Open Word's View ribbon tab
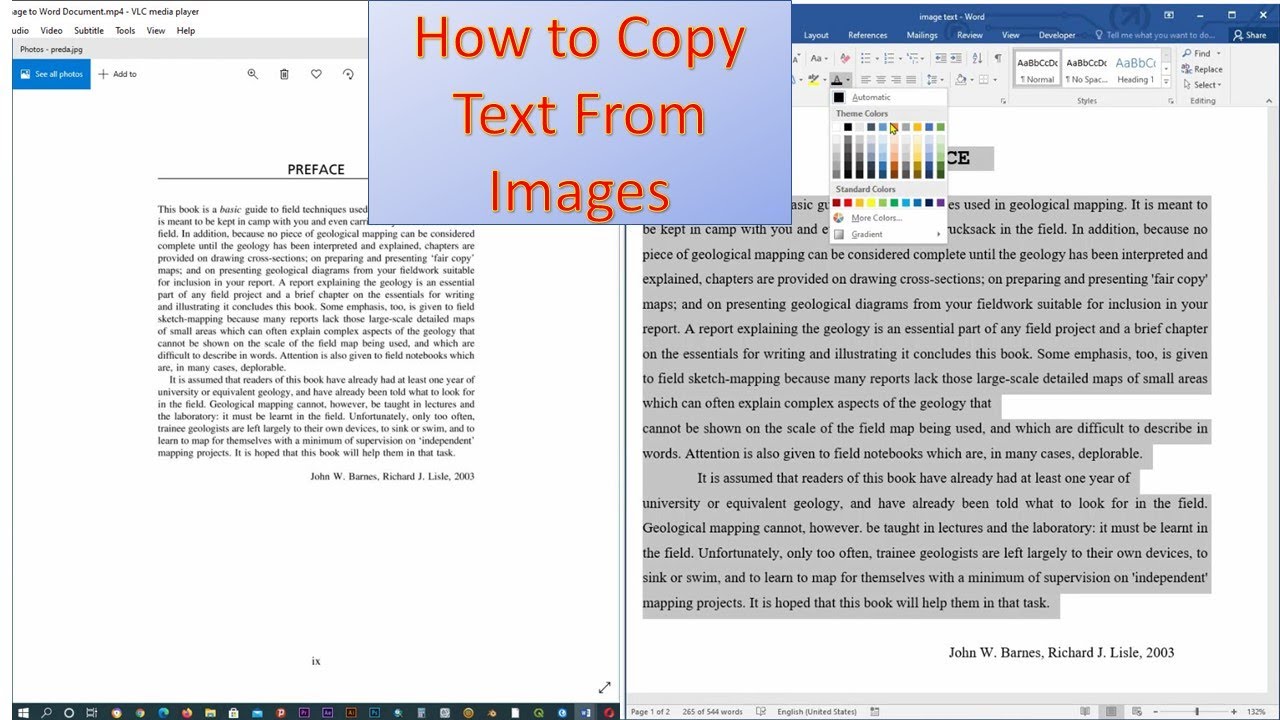 point(1012,35)
